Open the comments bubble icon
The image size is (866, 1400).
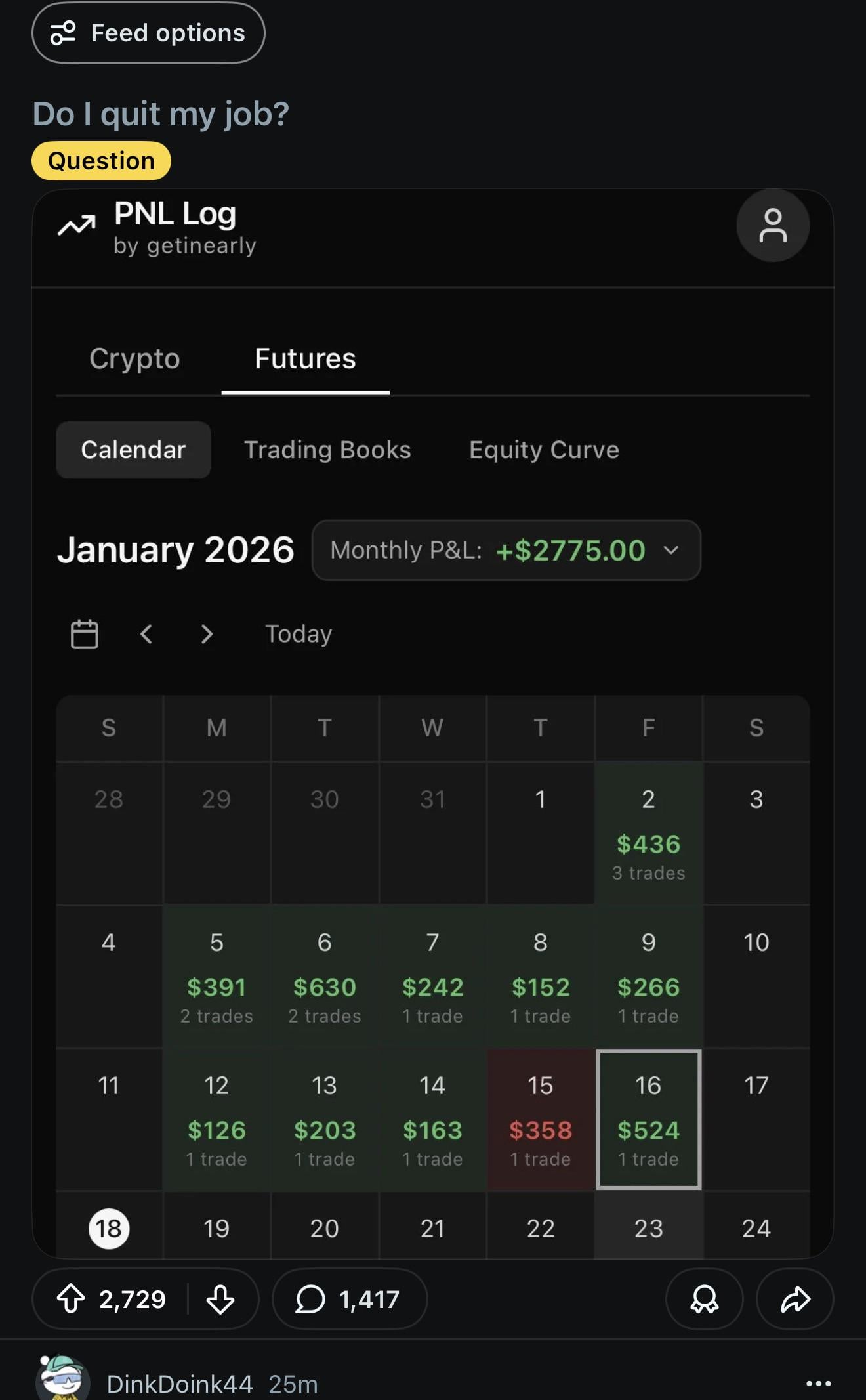[x=310, y=1299]
